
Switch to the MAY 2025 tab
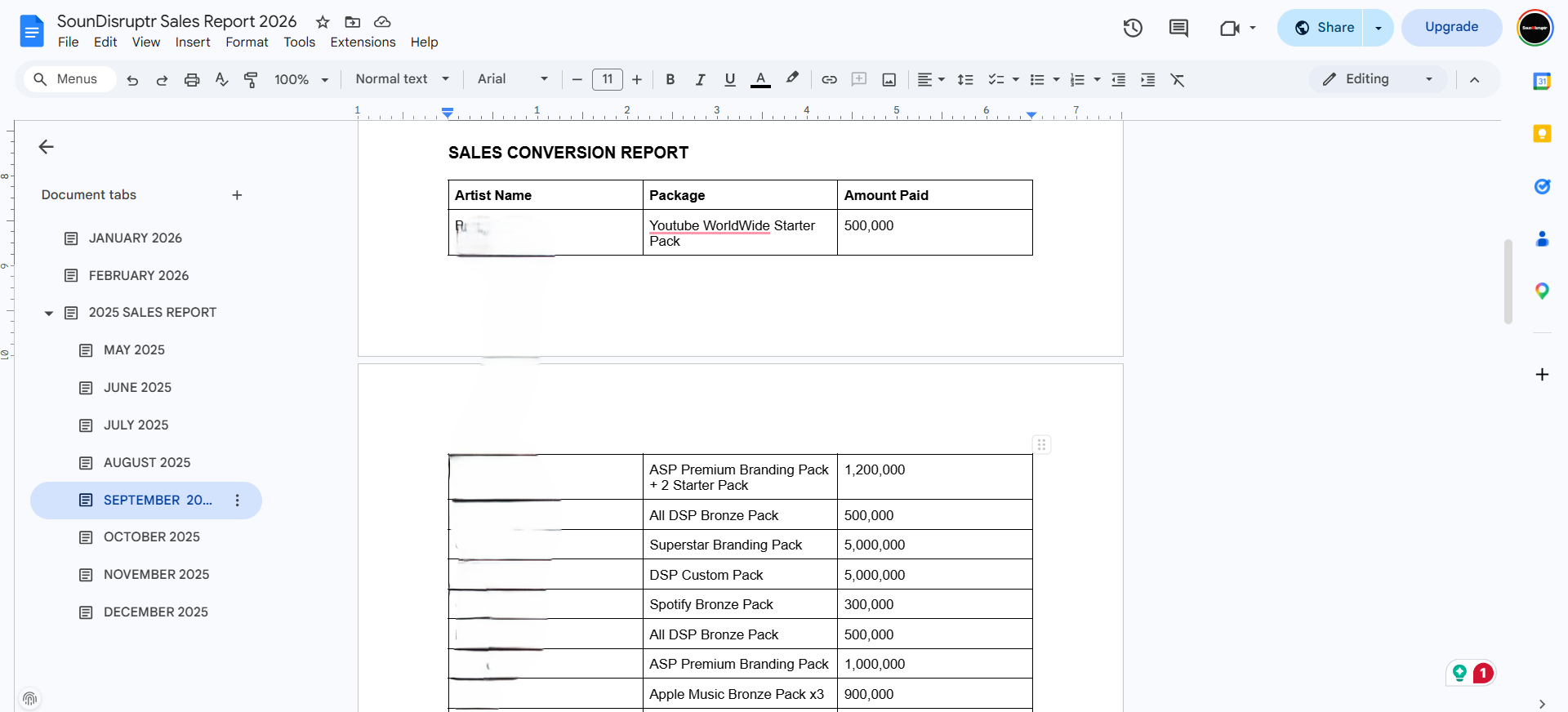coord(134,350)
